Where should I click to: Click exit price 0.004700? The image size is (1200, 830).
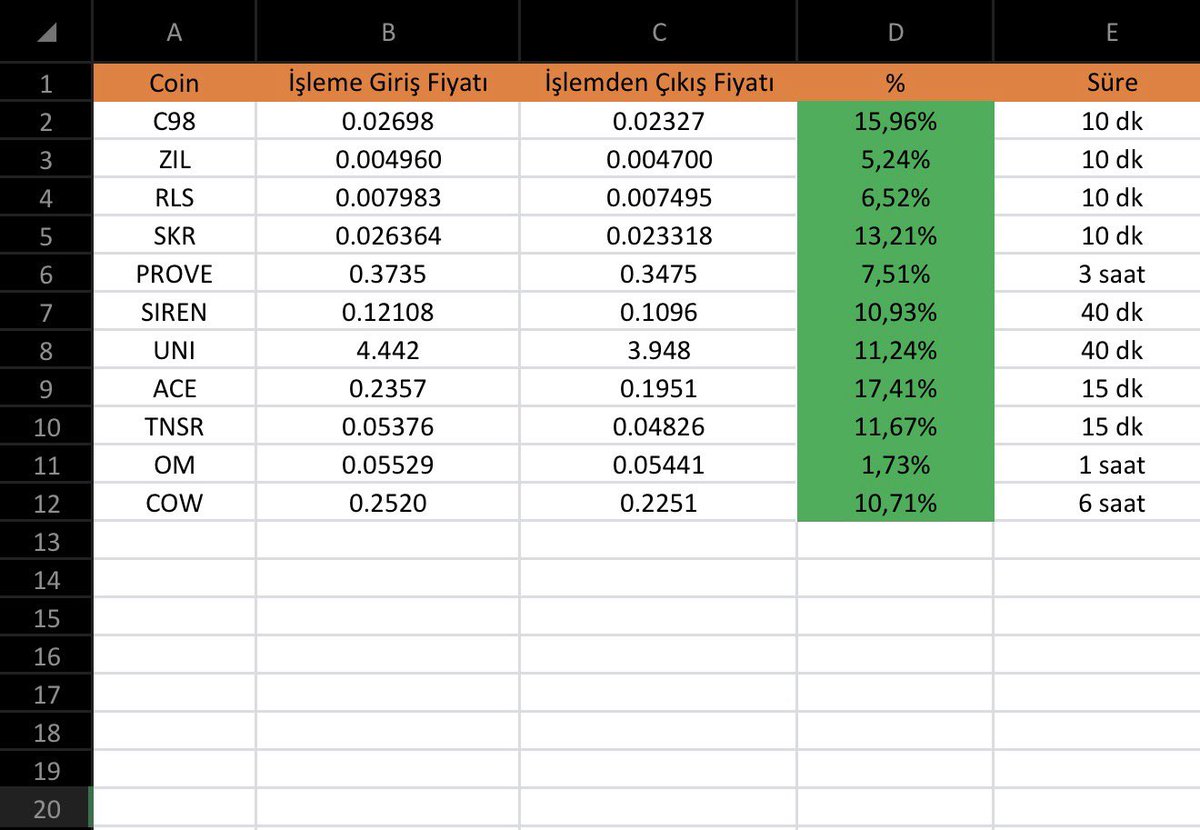658,159
